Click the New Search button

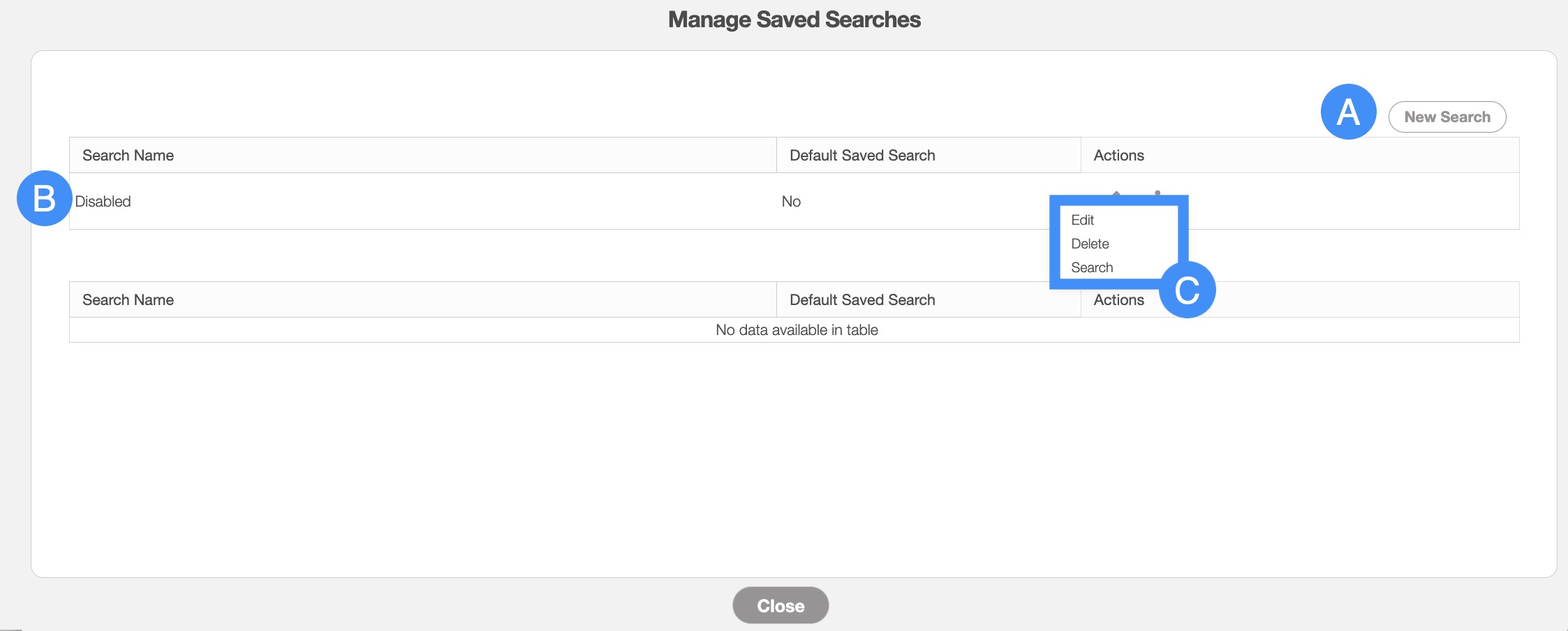(x=1447, y=117)
